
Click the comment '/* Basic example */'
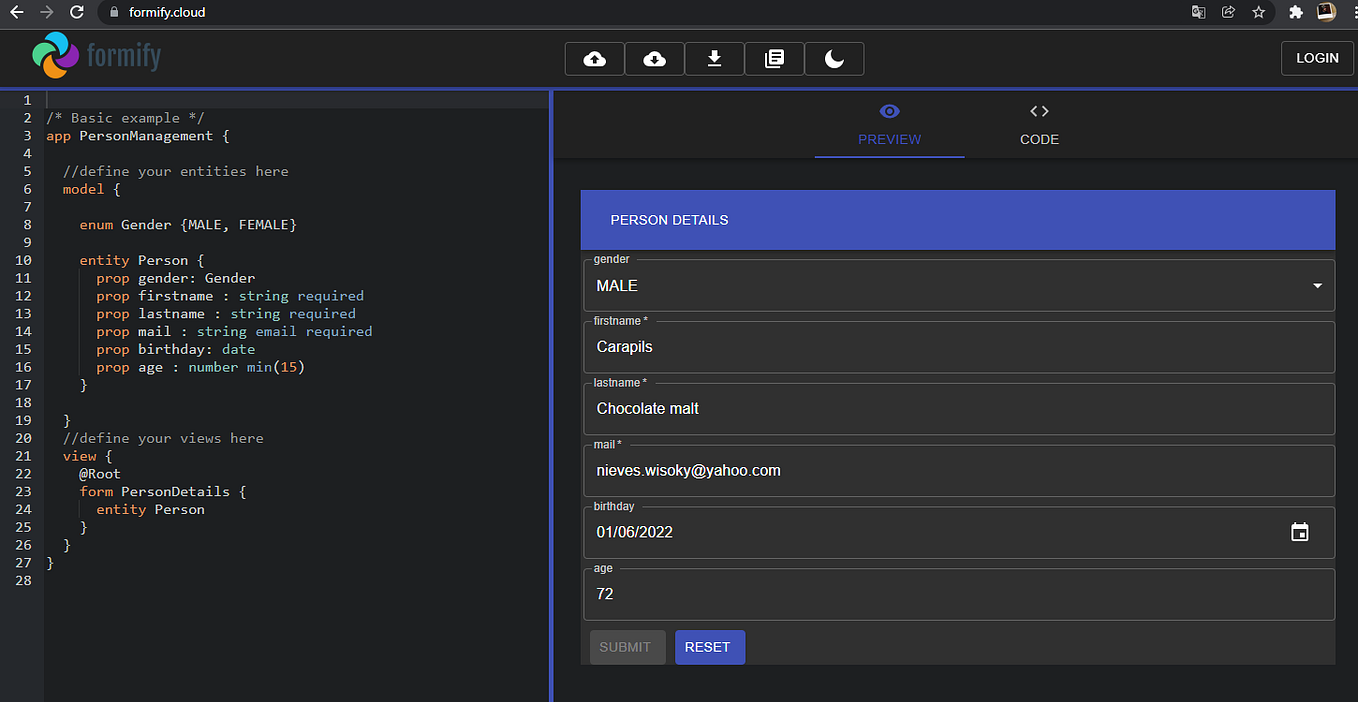click(125, 118)
